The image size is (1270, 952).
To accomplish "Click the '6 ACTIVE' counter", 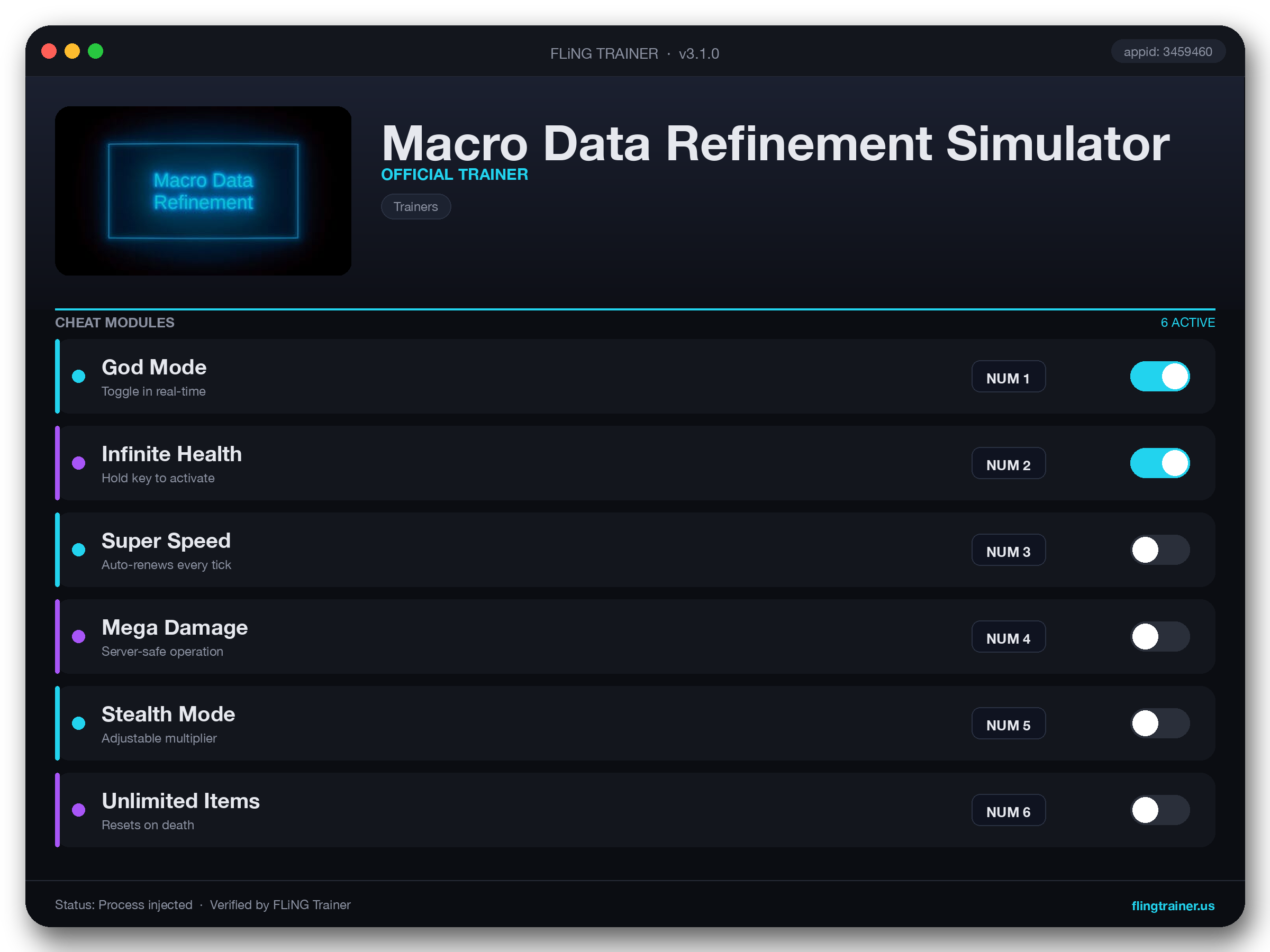I will (x=1187, y=323).
